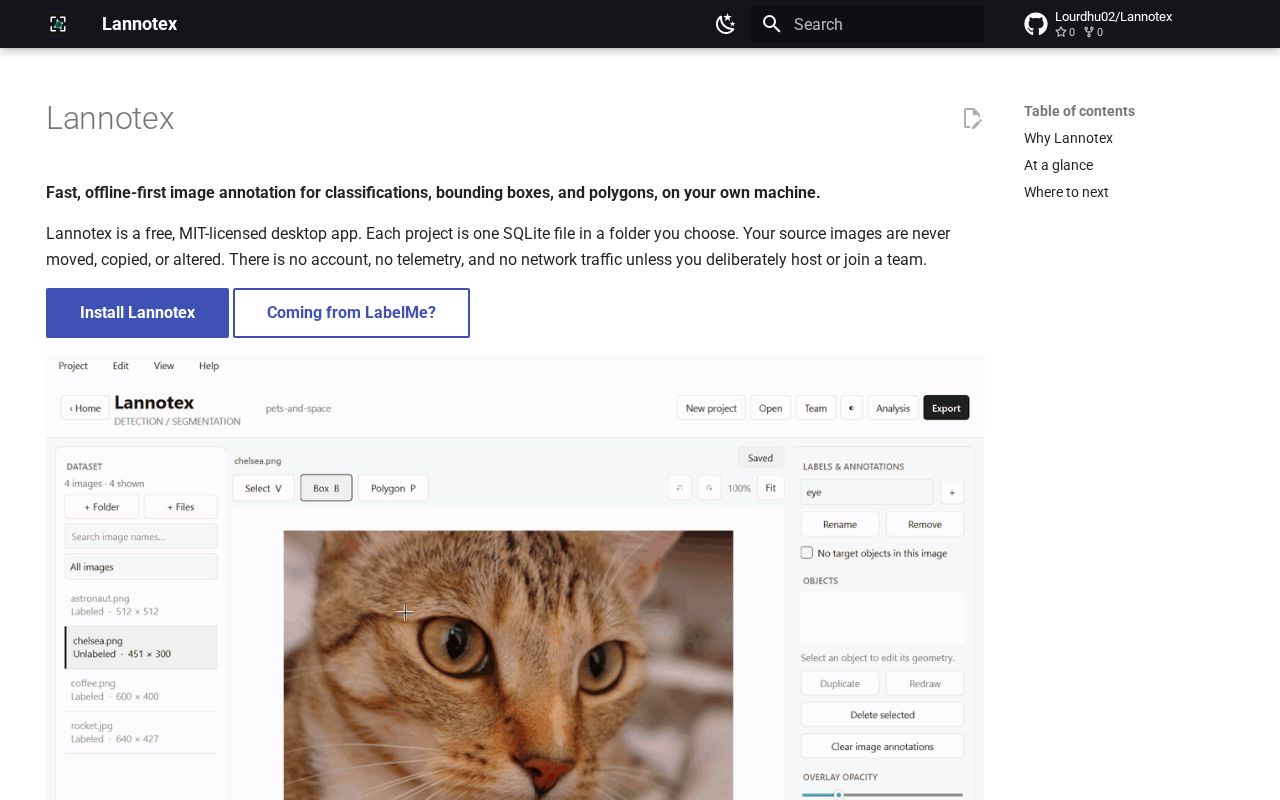
Task: Toggle the app theme half-circle icon
Action: pyautogui.click(x=852, y=408)
